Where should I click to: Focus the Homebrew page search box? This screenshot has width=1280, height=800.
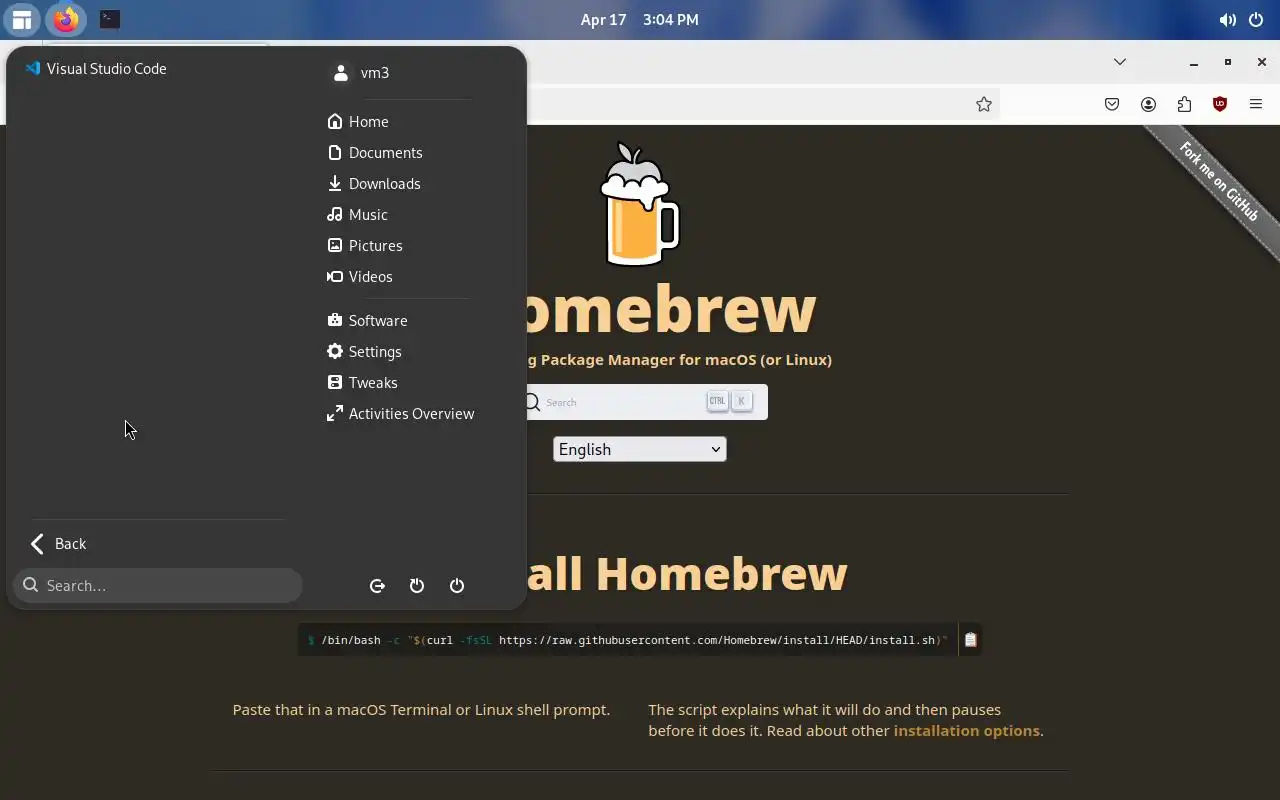(x=647, y=402)
